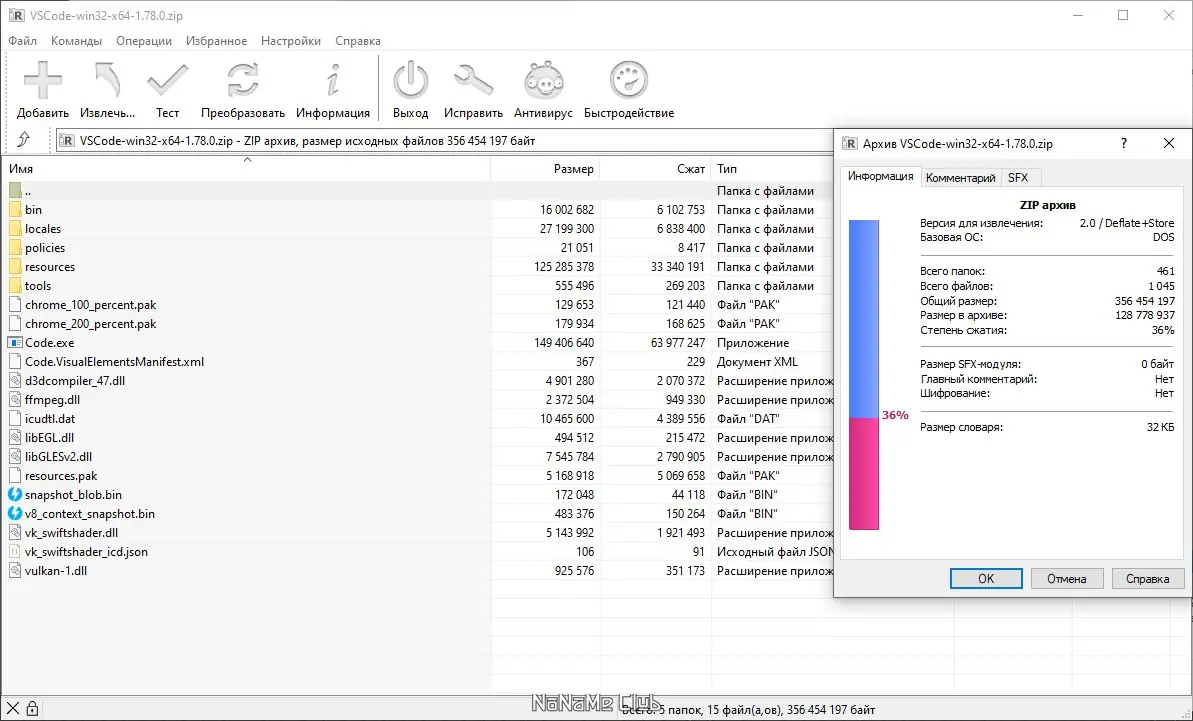Click the Извлечь (Extract) toolbar icon
1193x721 pixels.
tap(107, 80)
